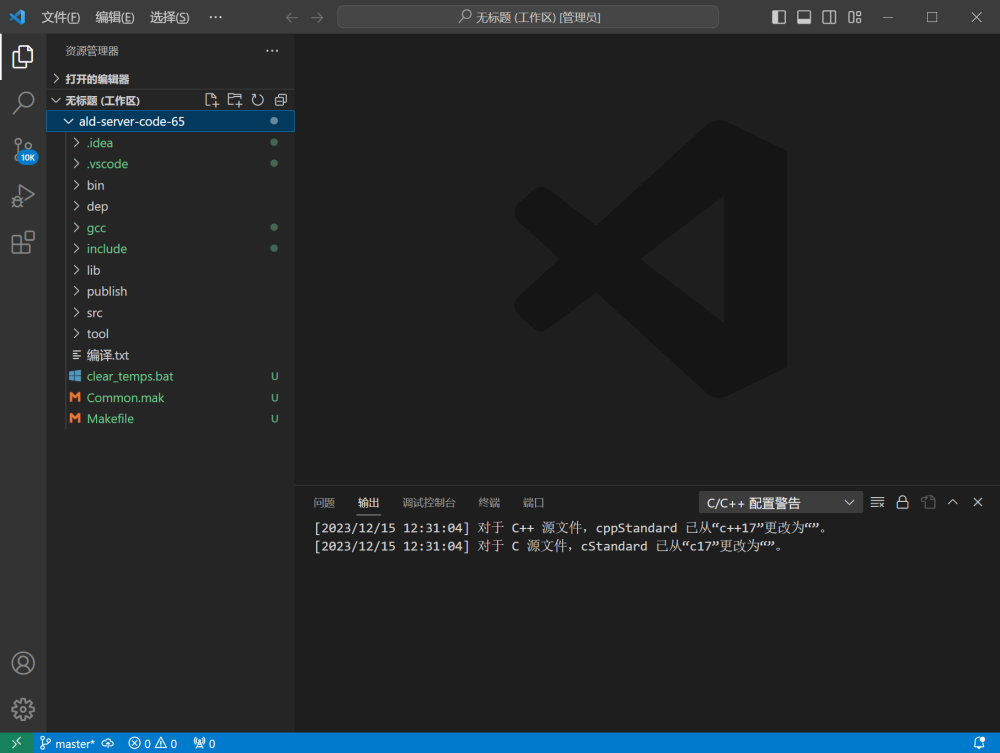Click the master* branch in status bar
This screenshot has height=753, width=1000.
pyautogui.click(x=68, y=743)
